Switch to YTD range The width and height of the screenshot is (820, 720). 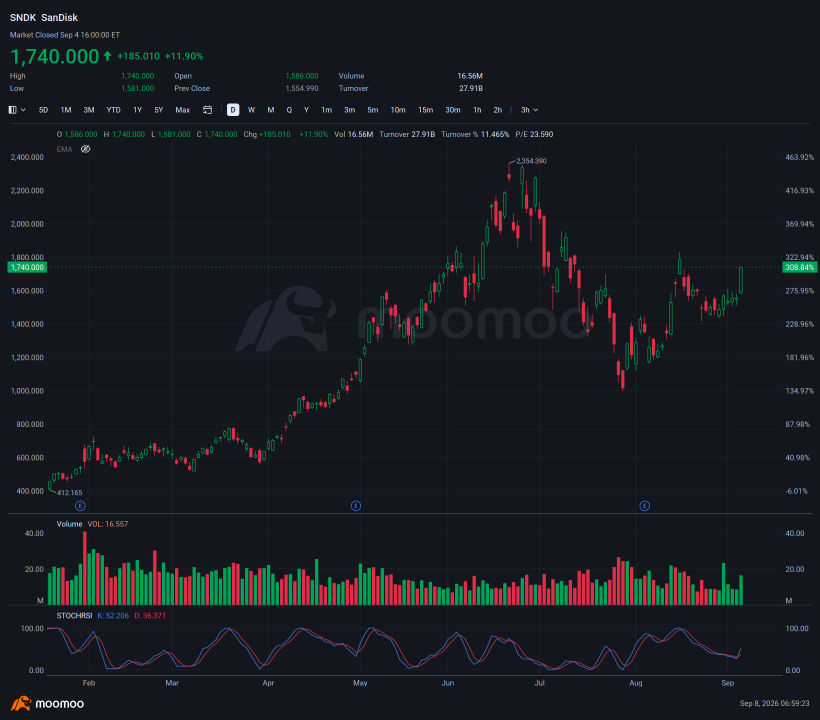click(113, 110)
